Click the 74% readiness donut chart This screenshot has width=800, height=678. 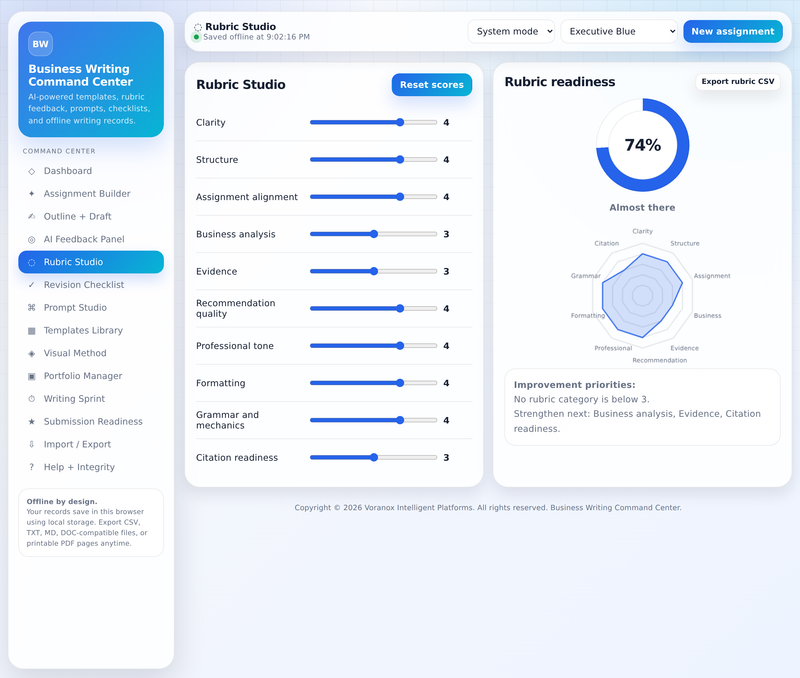642,145
